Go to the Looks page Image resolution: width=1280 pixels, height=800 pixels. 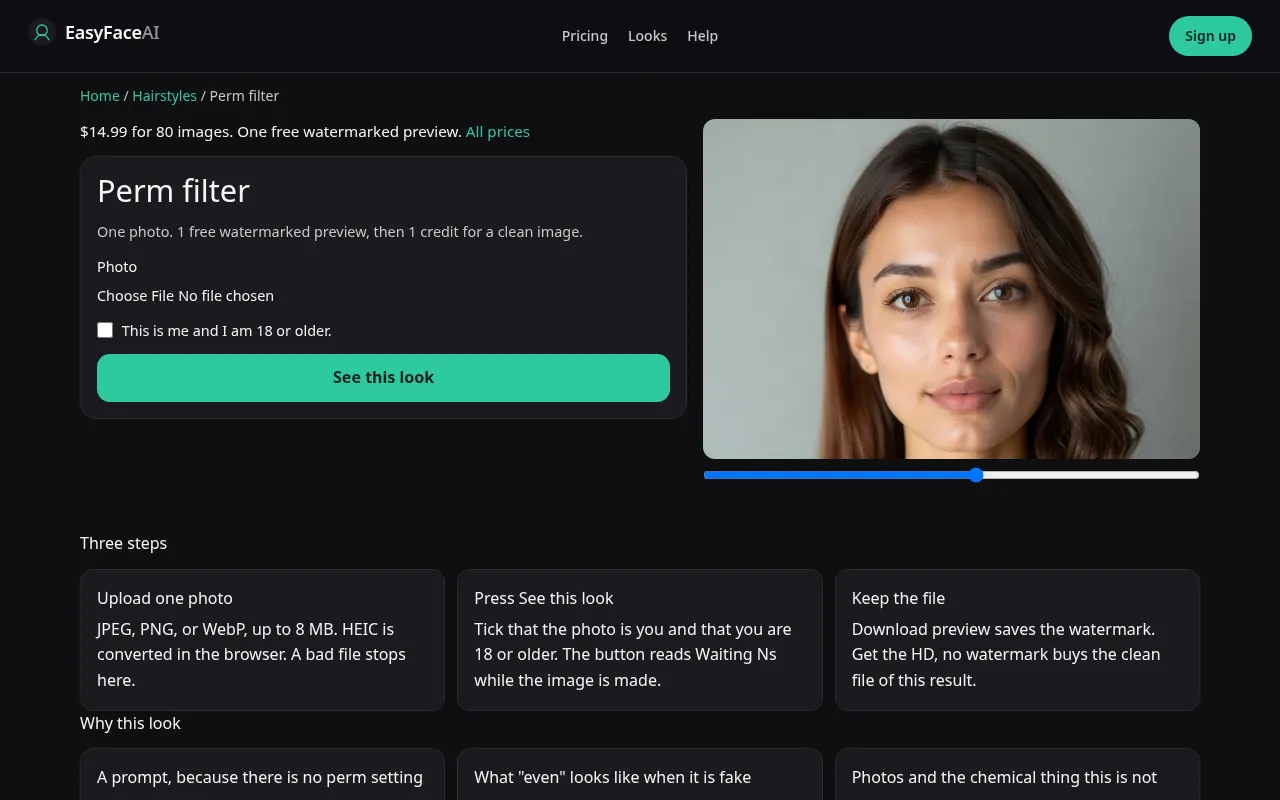(x=647, y=36)
